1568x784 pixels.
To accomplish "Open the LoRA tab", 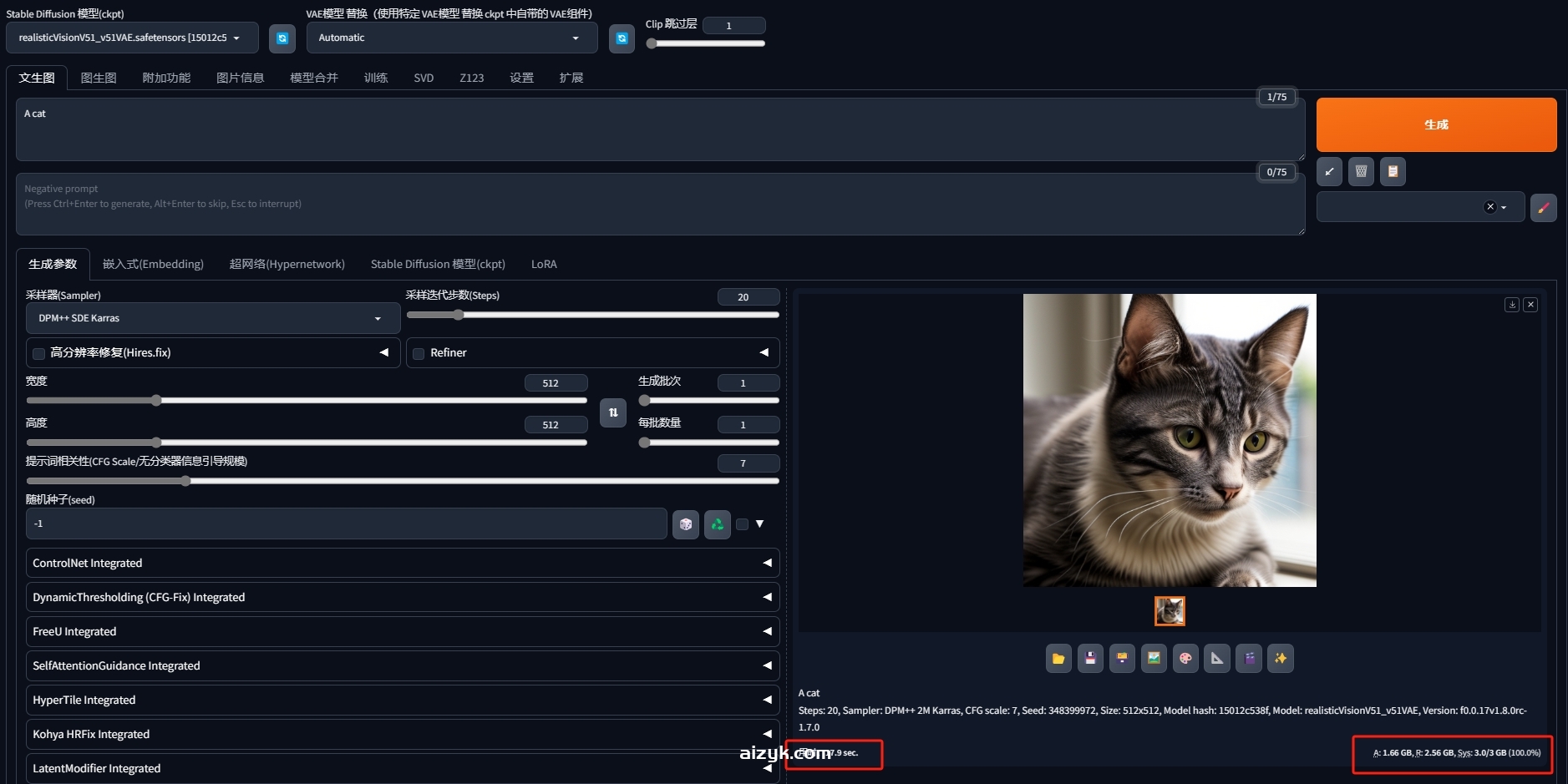I will pos(544,265).
